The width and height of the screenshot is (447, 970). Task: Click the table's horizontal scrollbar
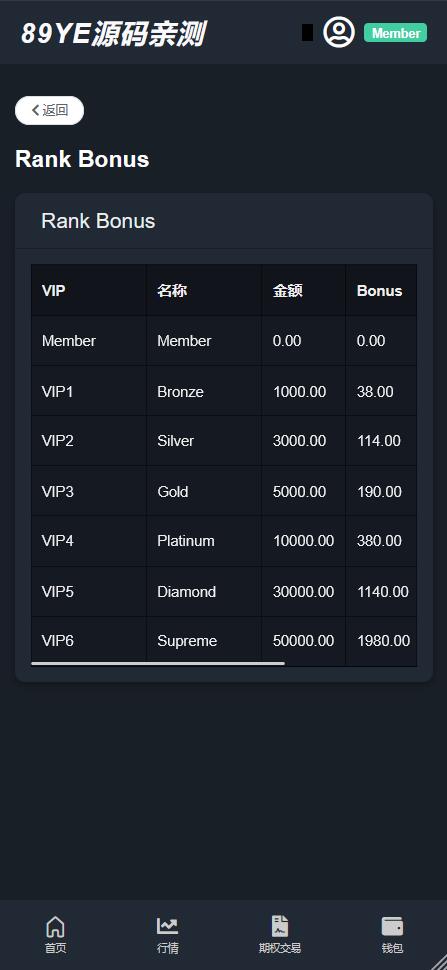[158, 663]
